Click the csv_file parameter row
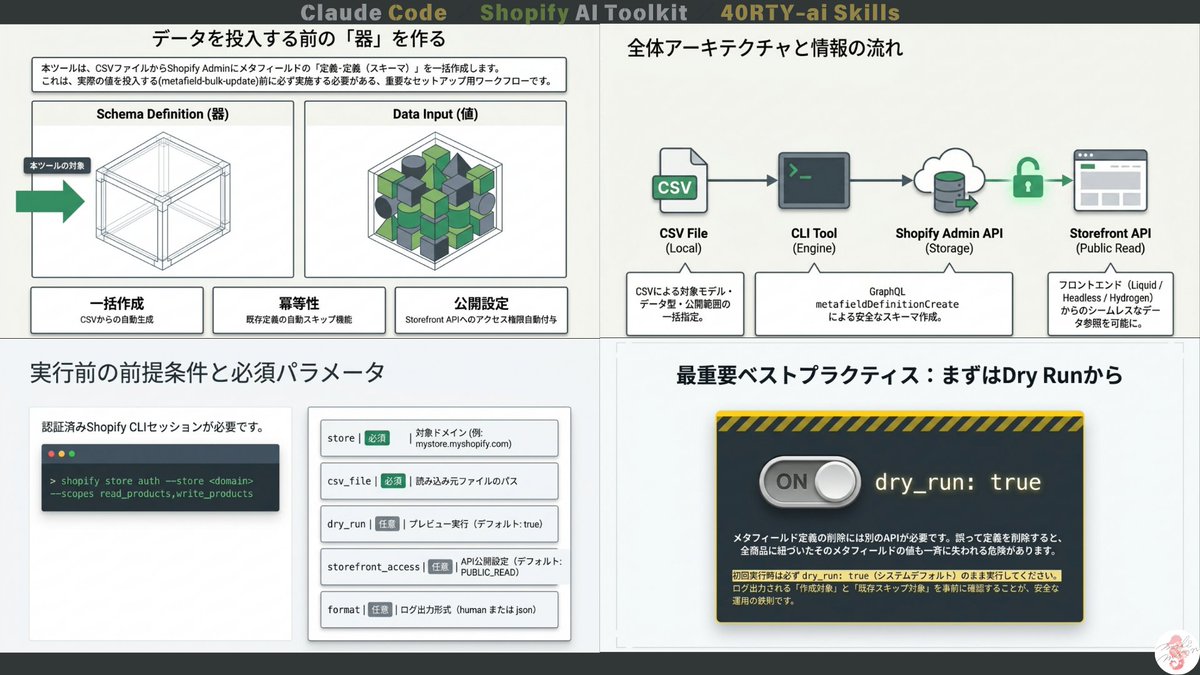 [439, 481]
